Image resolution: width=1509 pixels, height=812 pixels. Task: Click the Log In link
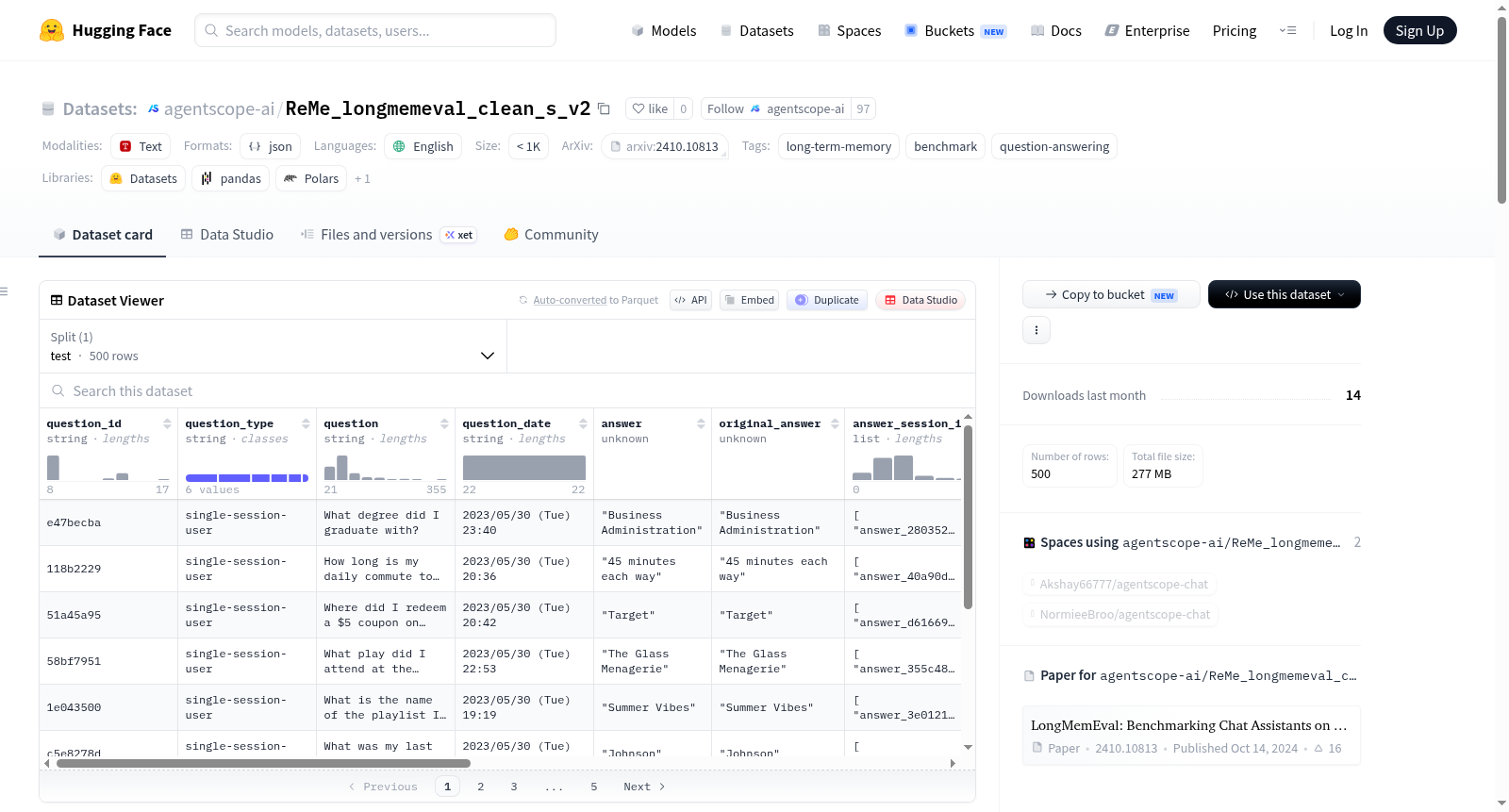pyautogui.click(x=1348, y=30)
